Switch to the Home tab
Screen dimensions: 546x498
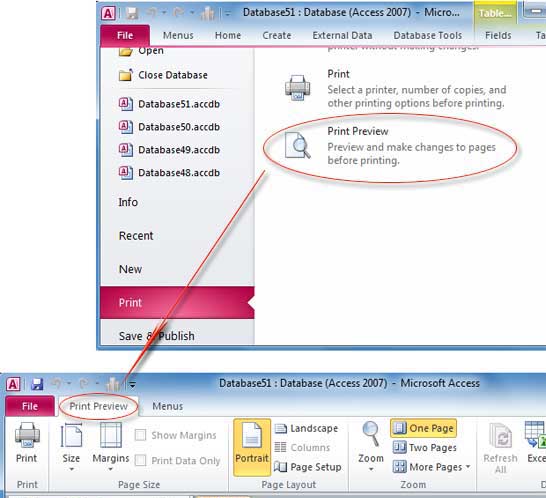pyautogui.click(x=228, y=36)
